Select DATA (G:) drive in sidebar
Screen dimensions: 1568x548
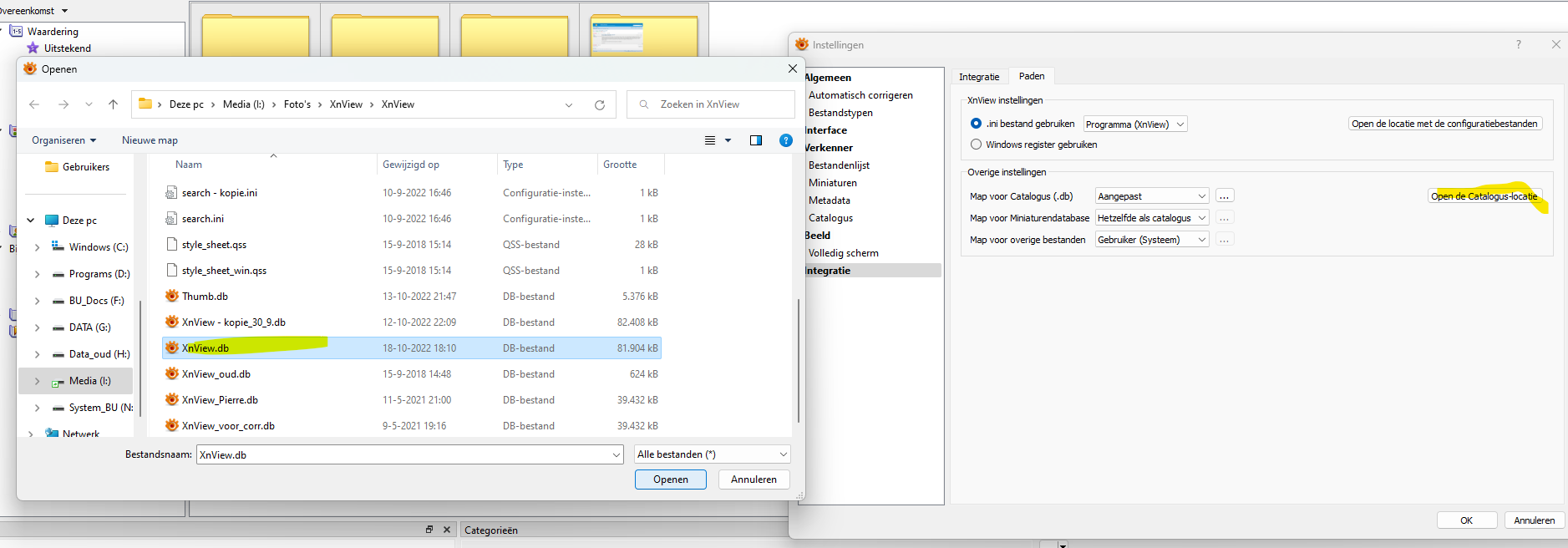pos(89,327)
